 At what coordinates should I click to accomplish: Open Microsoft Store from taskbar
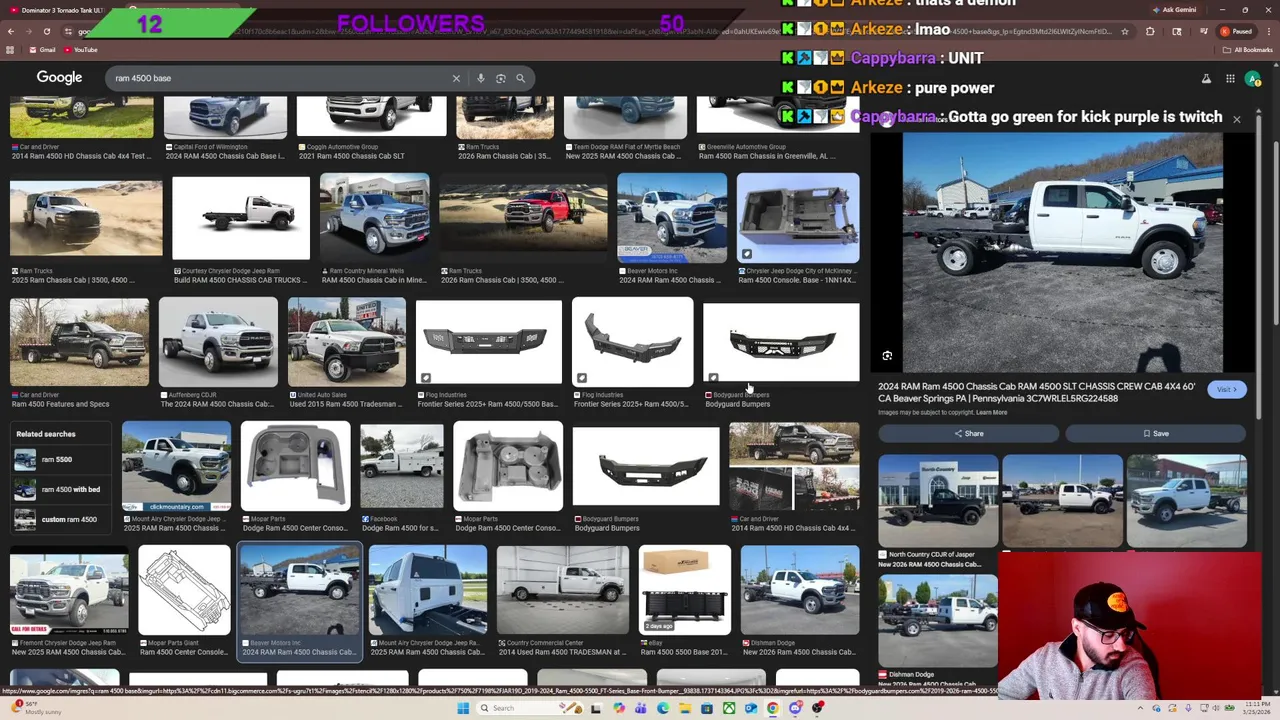[707, 708]
